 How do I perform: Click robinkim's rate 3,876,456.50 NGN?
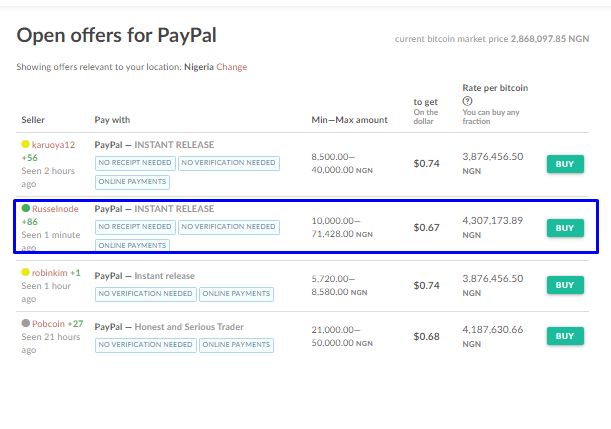[493, 285]
